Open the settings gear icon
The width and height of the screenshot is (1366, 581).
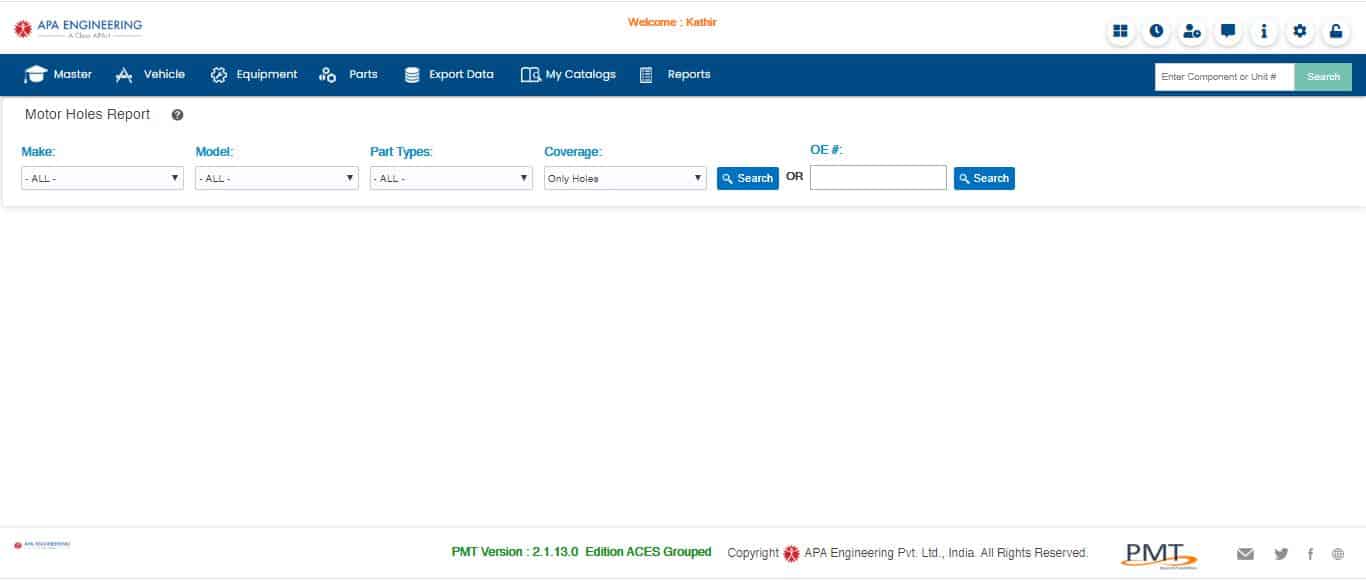coord(1300,31)
